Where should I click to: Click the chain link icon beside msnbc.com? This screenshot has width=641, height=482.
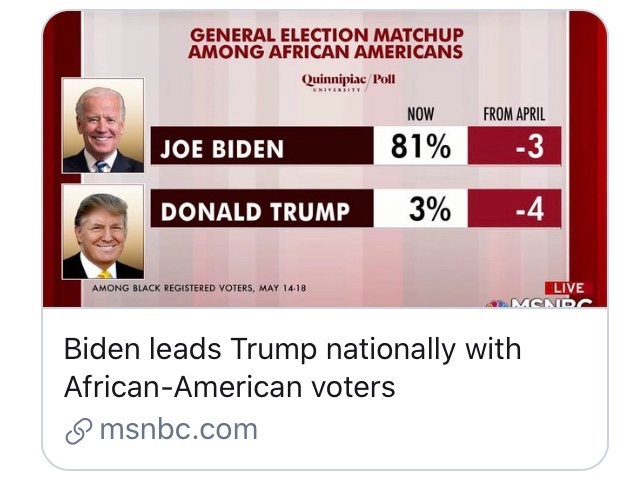point(78,430)
